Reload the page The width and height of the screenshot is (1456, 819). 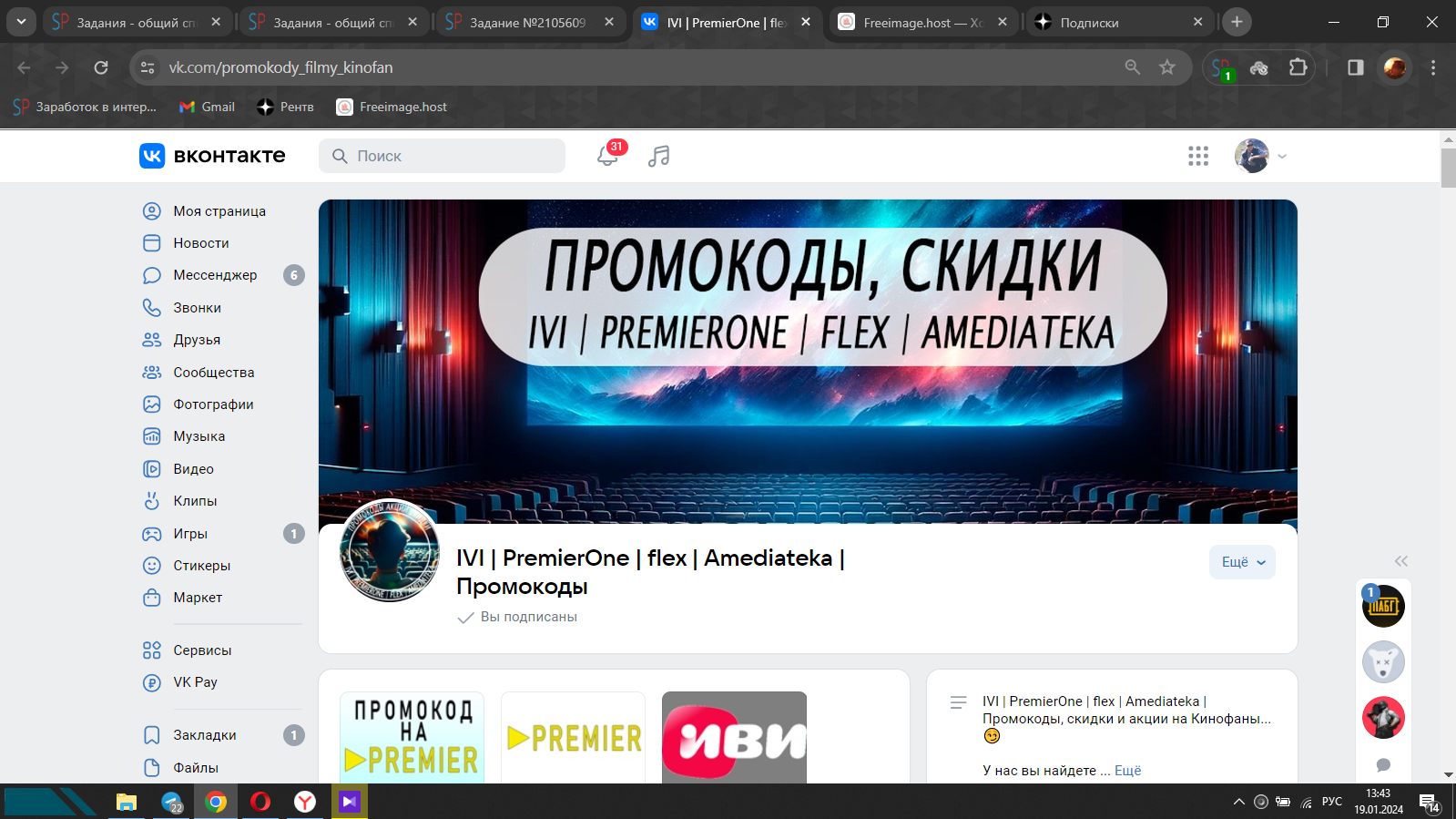click(101, 67)
